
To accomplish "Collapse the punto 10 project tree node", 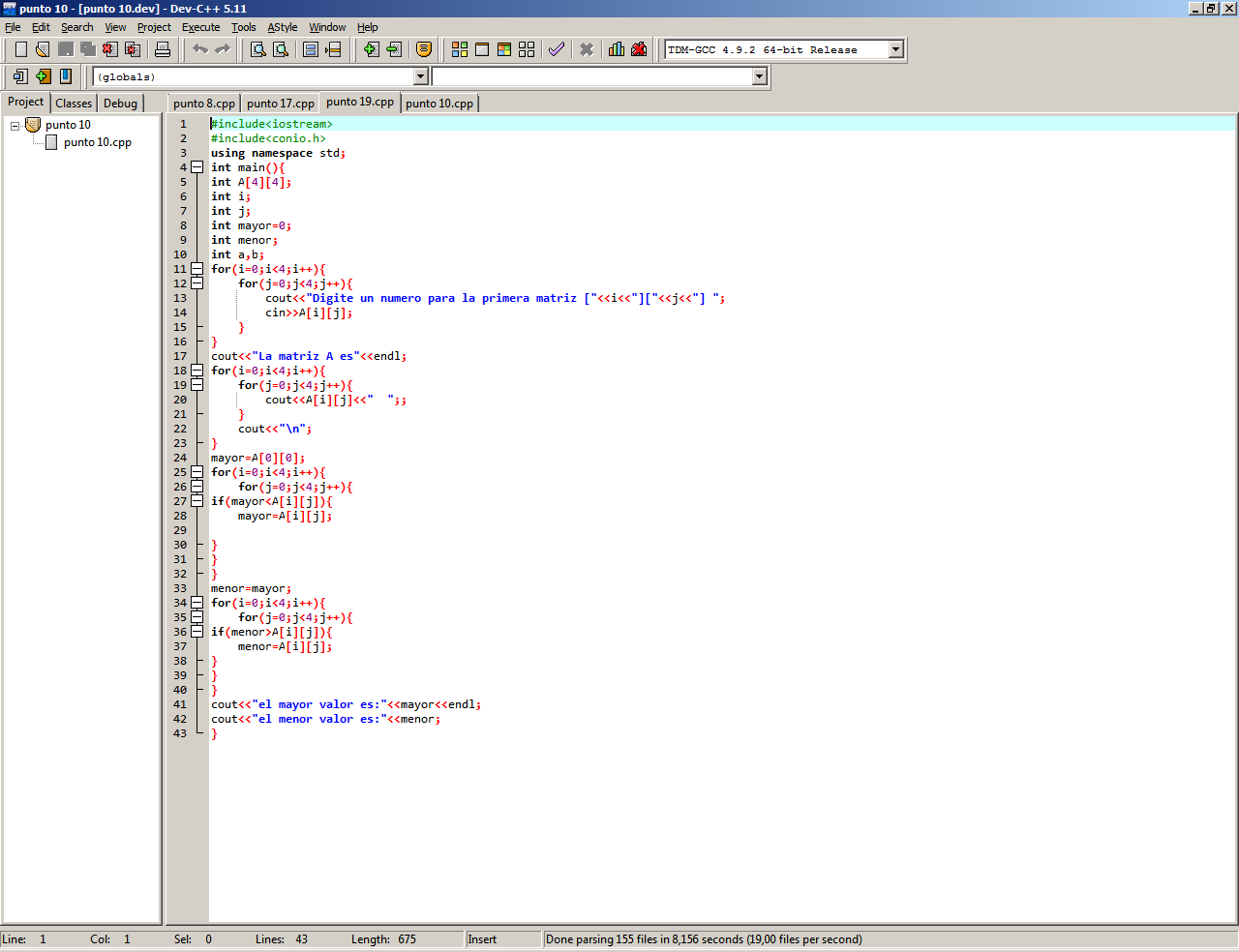I will click(x=15, y=126).
